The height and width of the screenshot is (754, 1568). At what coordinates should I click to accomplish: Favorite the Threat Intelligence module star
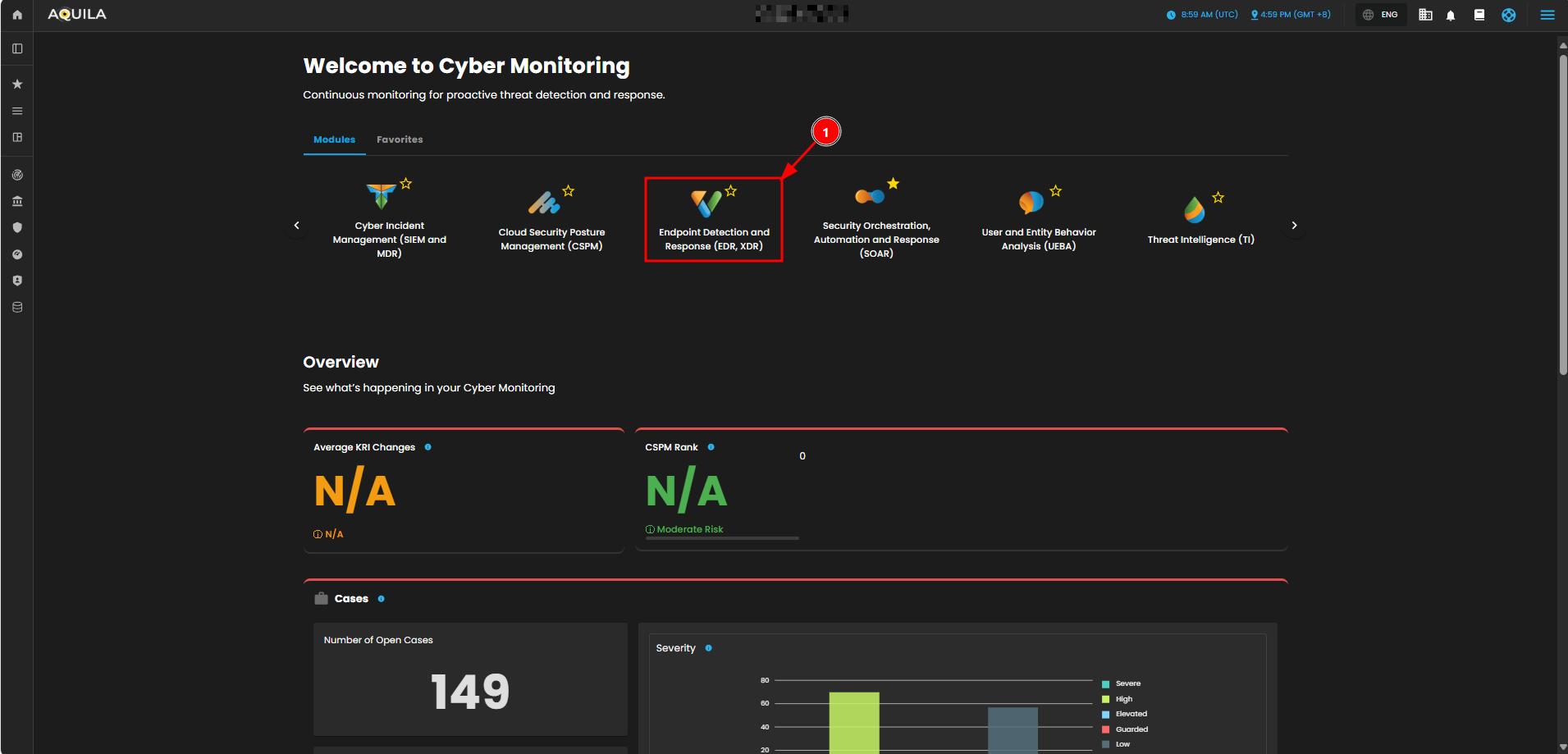click(1218, 198)
